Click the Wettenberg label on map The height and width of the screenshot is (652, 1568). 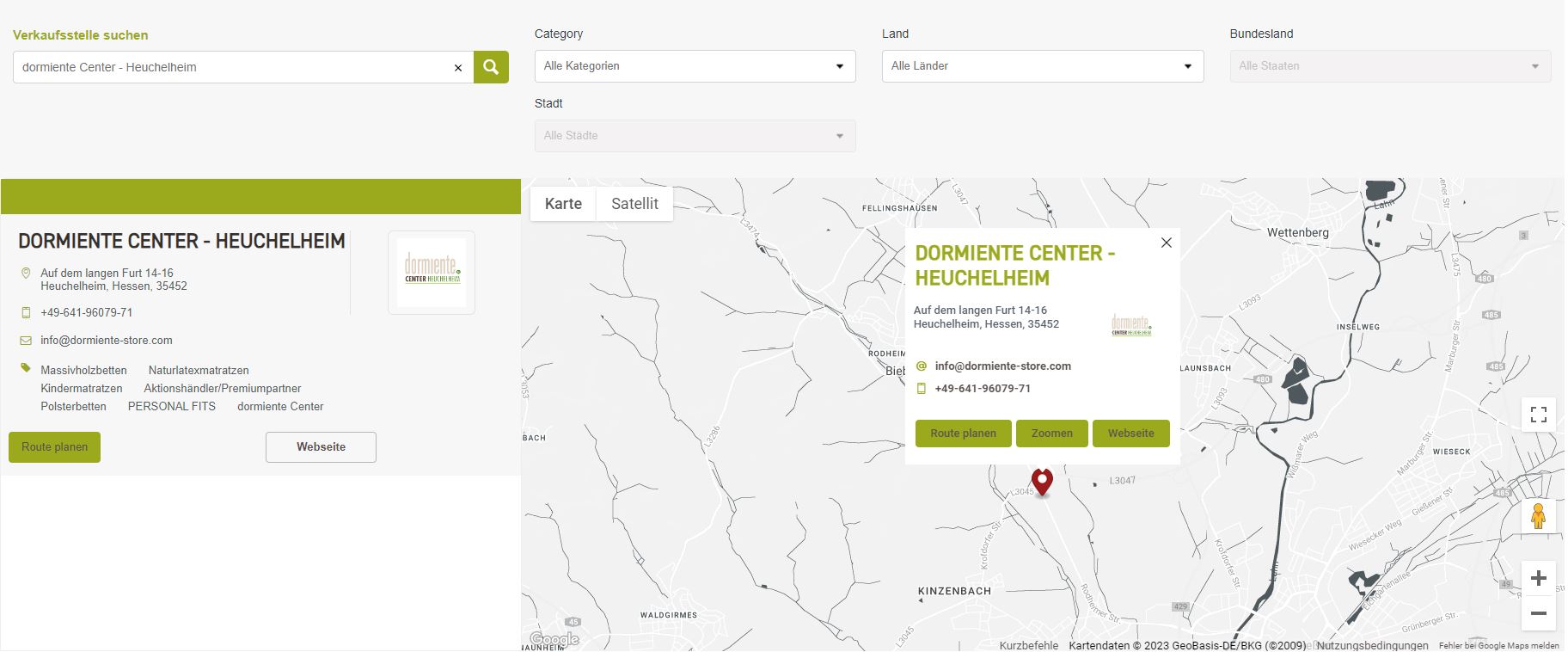point(1298,233)
